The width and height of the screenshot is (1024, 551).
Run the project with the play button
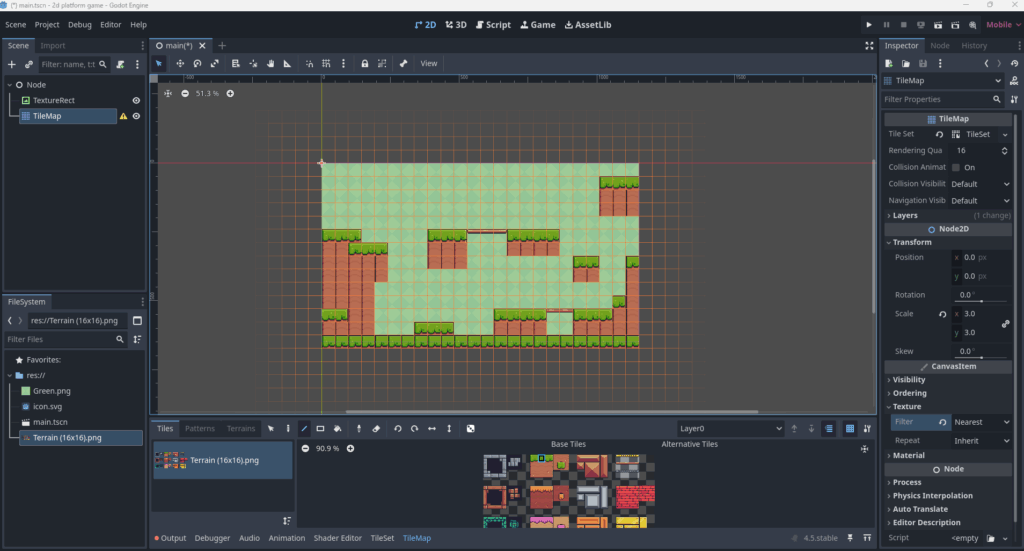click(869, 24)
